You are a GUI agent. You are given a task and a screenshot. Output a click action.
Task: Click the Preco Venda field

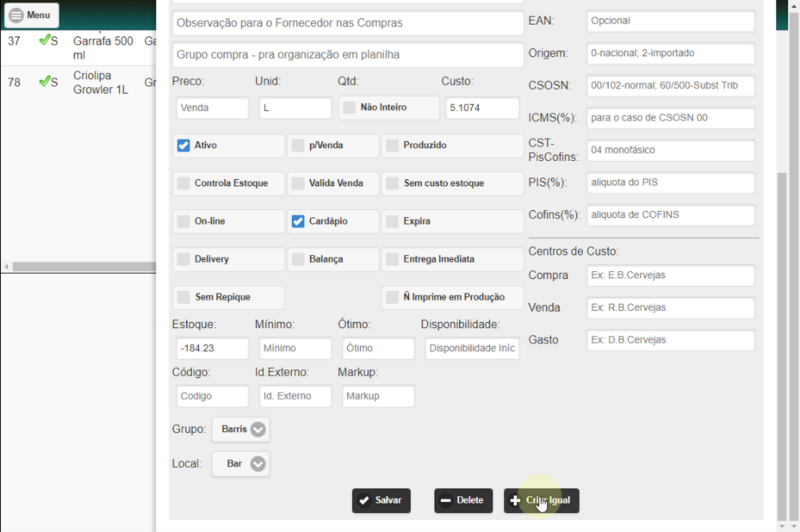point(212,108)
